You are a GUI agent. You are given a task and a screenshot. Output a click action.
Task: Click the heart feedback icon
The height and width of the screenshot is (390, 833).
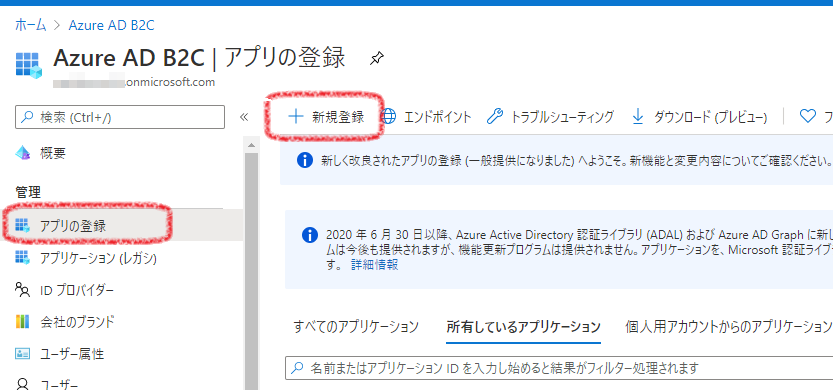(808, 116)
